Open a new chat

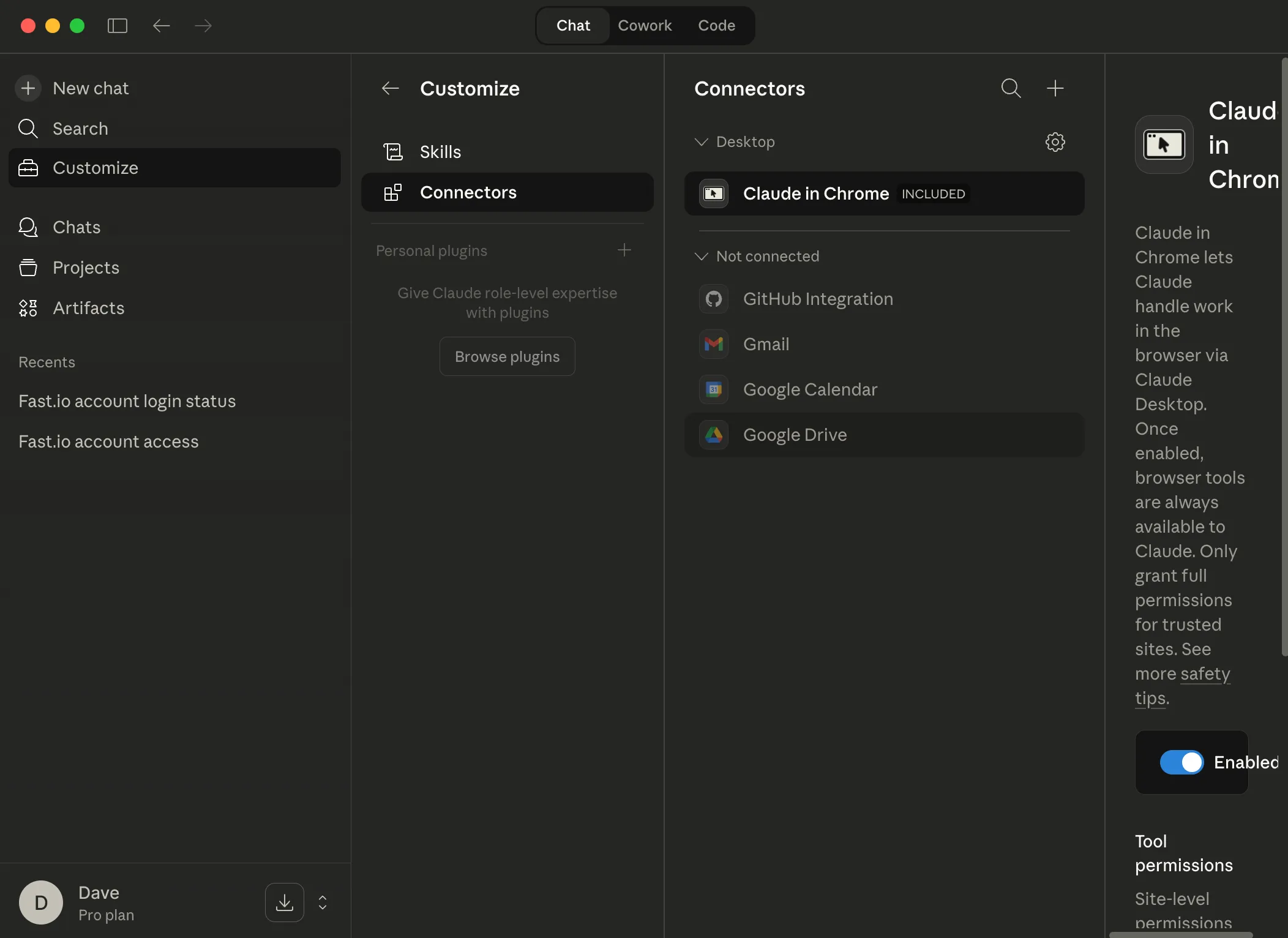point(91,88)
